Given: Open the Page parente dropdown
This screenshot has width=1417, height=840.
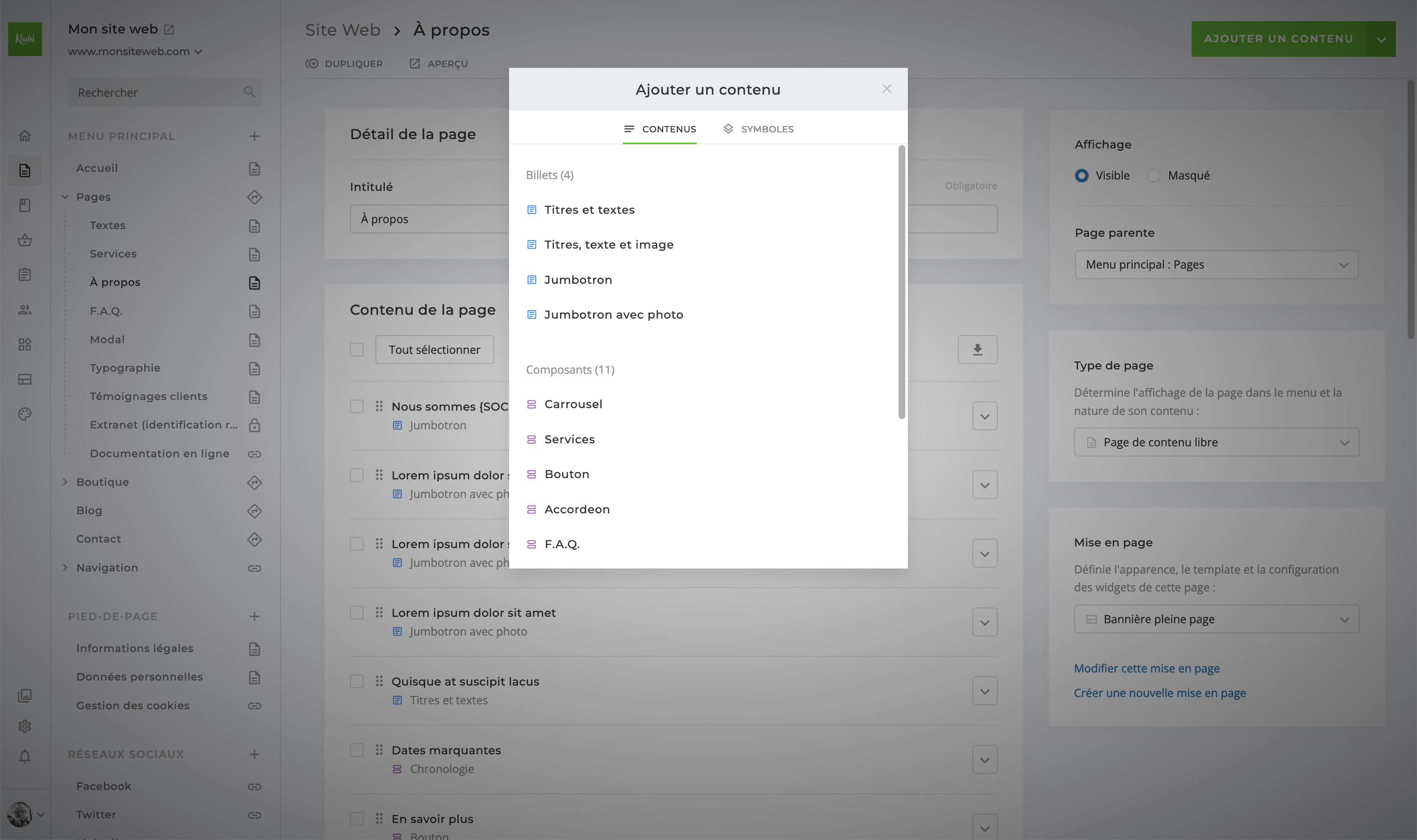Looking at the screenshot, I should (1216, 265).
